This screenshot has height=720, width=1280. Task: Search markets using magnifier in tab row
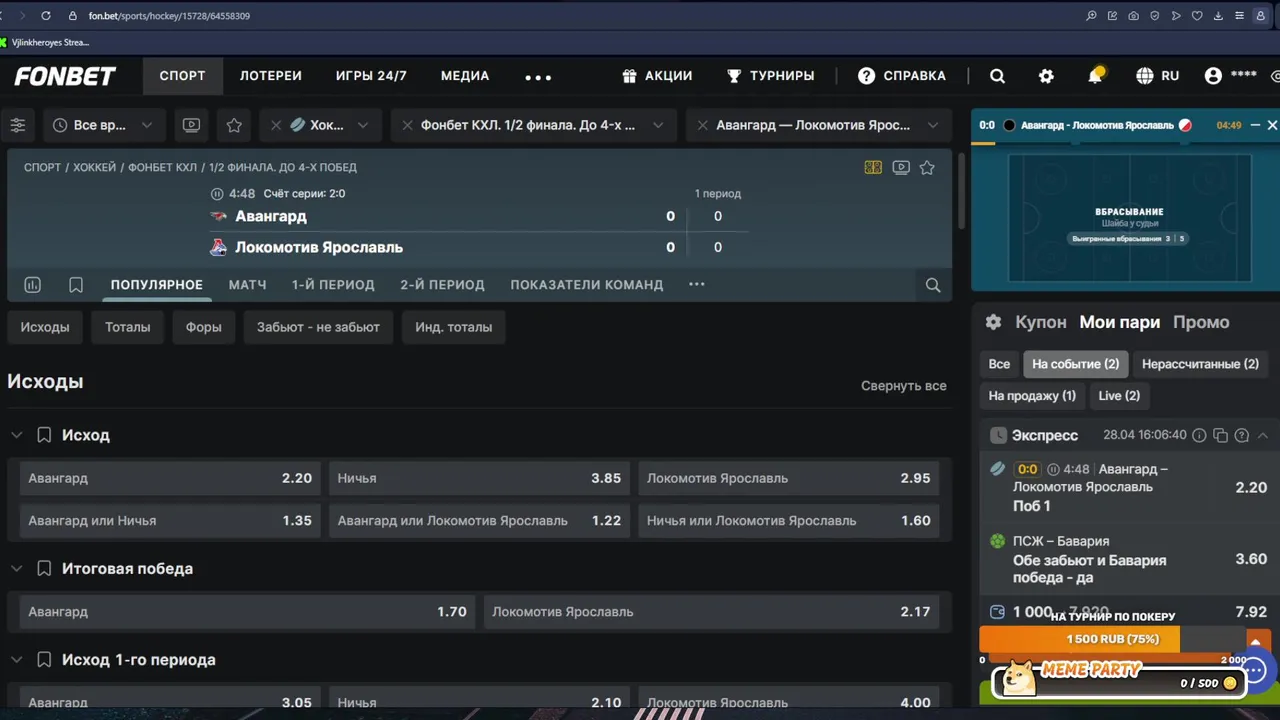pos(933,285)
